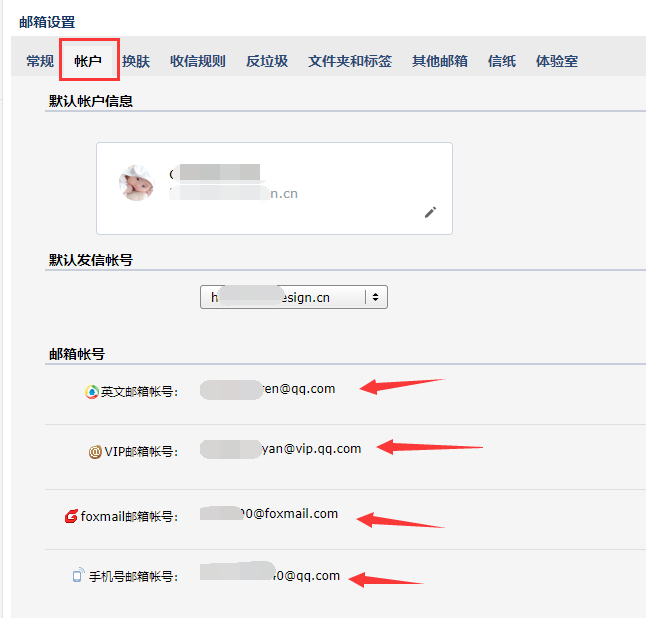Switch to the 常规 tab
646x618 pixels.
[40, 61]
